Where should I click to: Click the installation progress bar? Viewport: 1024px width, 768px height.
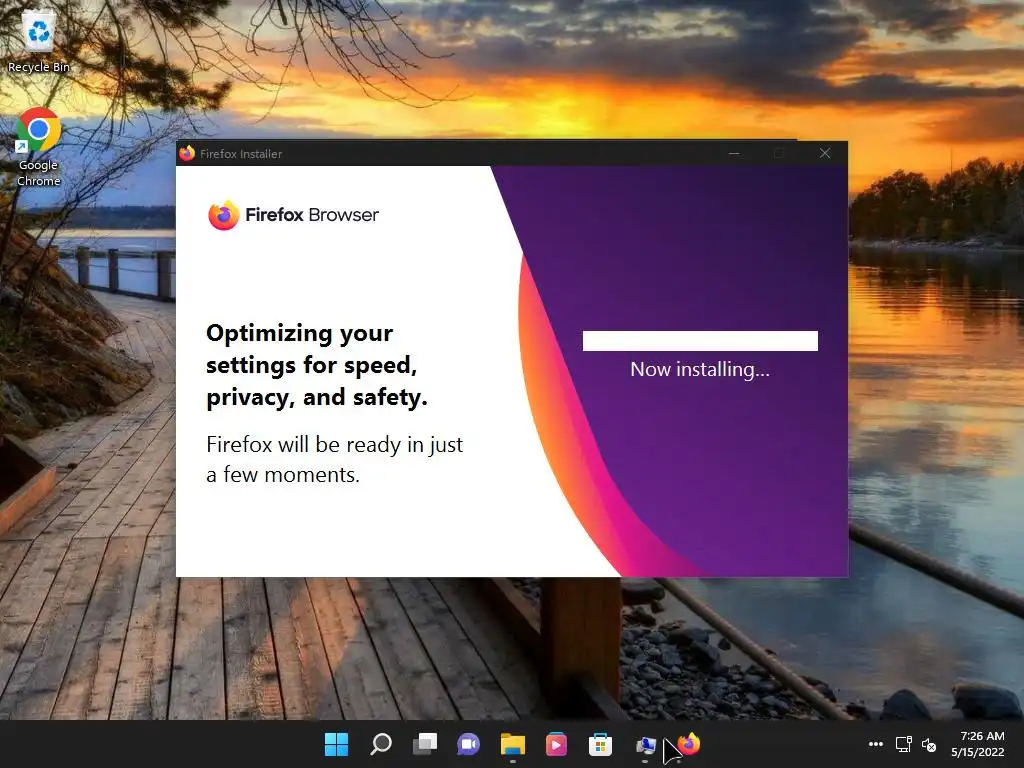(x=700, y=341)
